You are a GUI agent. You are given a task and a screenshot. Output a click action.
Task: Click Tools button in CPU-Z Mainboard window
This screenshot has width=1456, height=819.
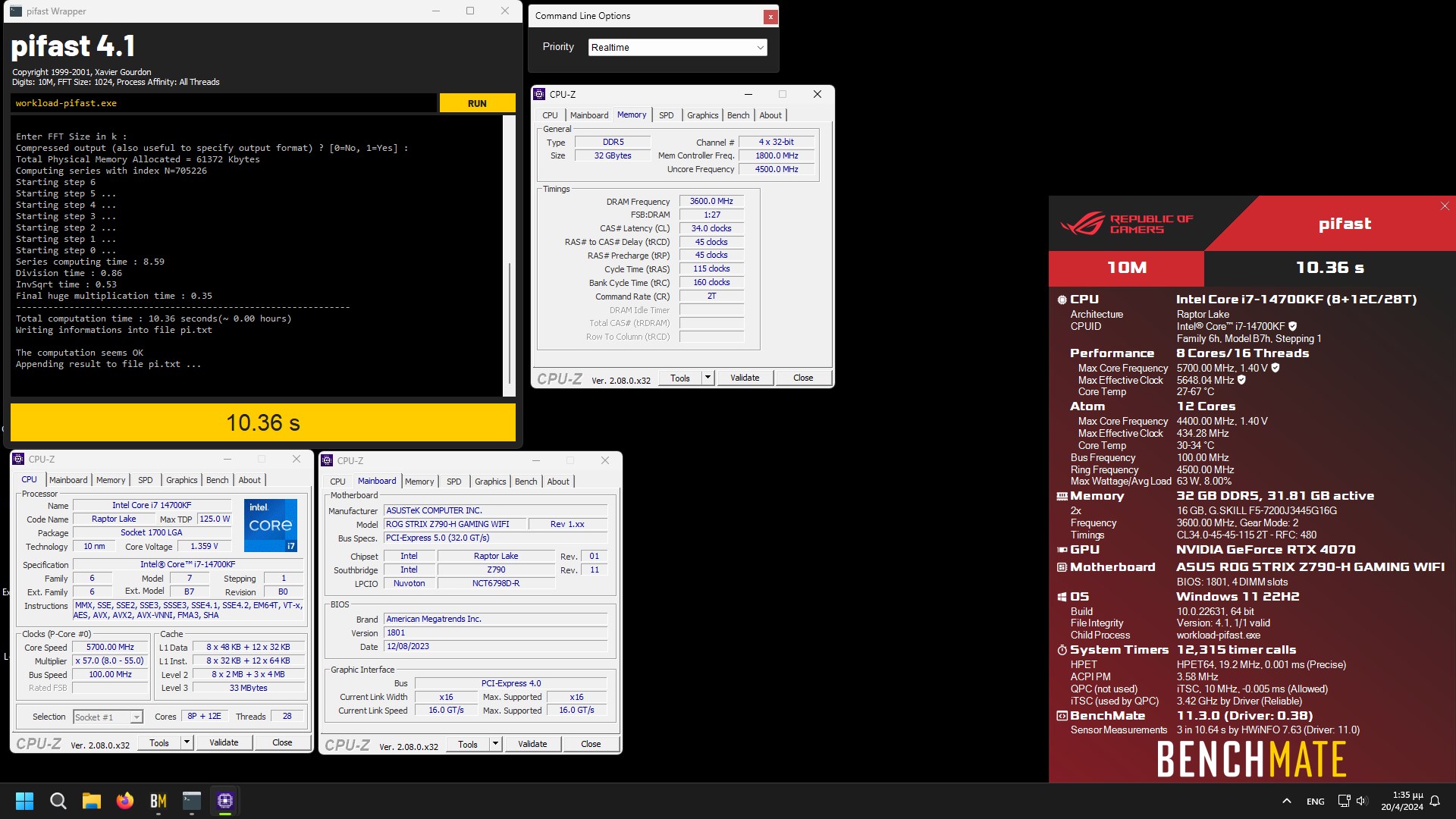coord(468,744)
